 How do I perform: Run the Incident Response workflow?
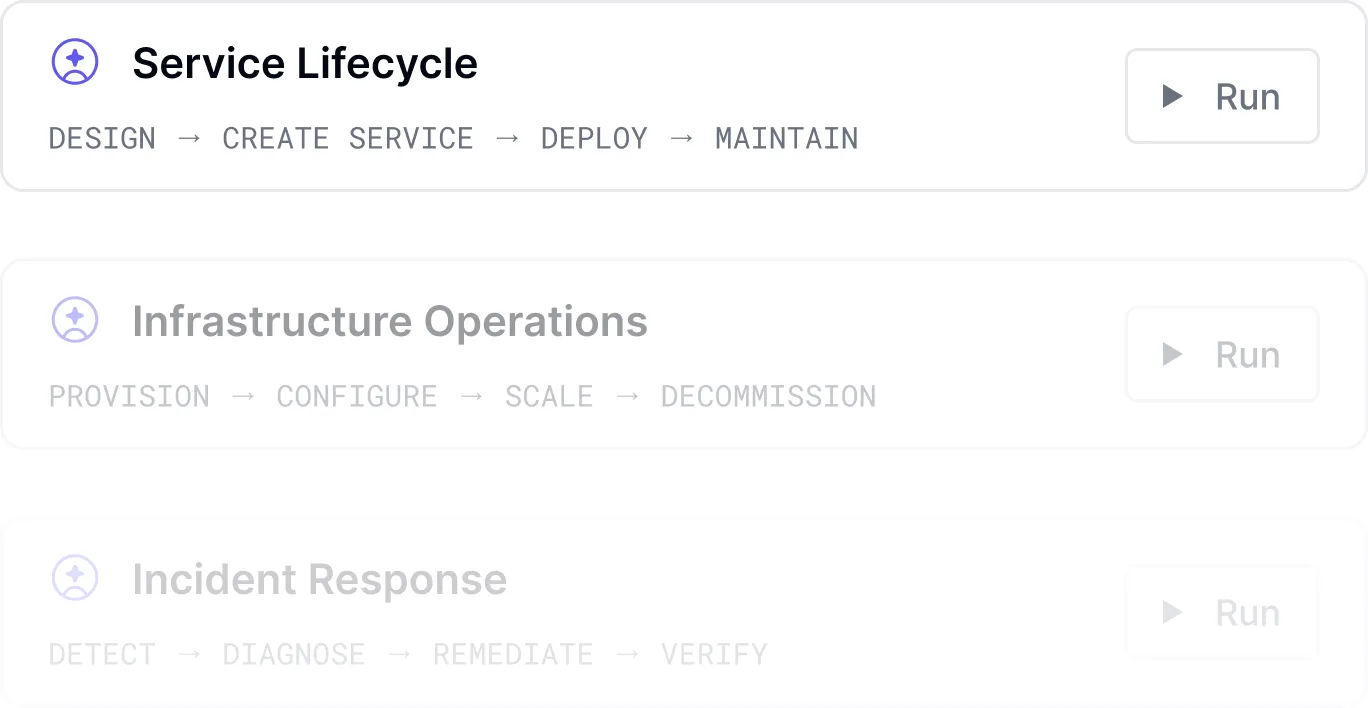click(1222, 613)
